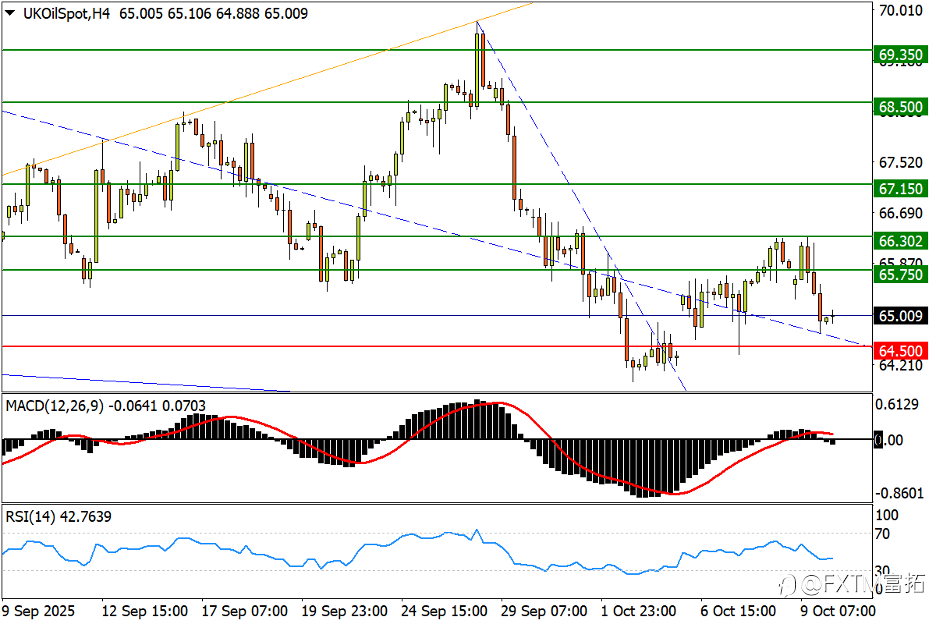Click the 66.302 green price label
The image size is (936, 624).
[901, 241]
